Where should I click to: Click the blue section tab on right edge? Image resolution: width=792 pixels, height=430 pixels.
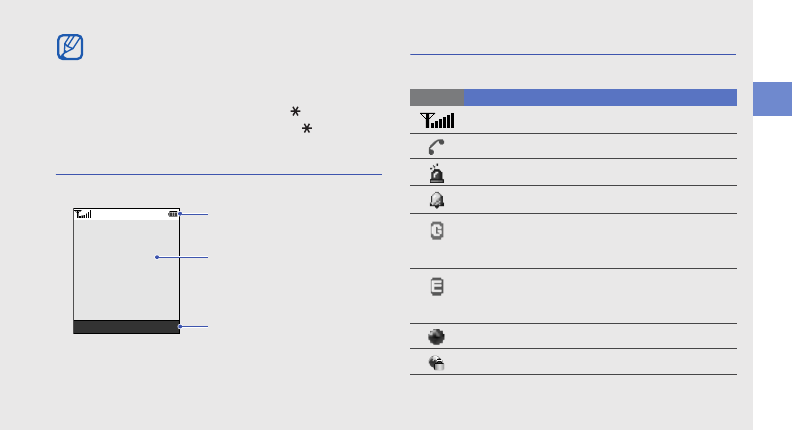coord(770,99)
